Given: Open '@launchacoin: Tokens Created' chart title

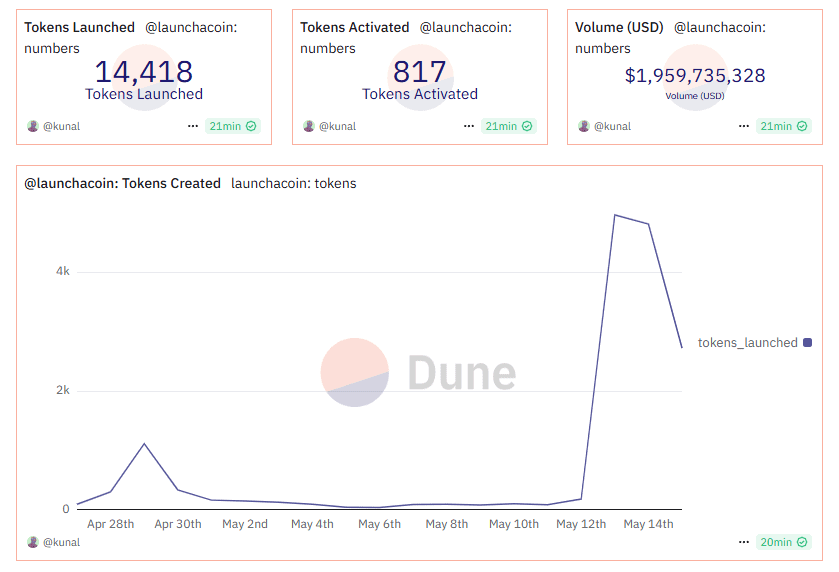Looking at the screenshot, I should click(x=123, y=184).
